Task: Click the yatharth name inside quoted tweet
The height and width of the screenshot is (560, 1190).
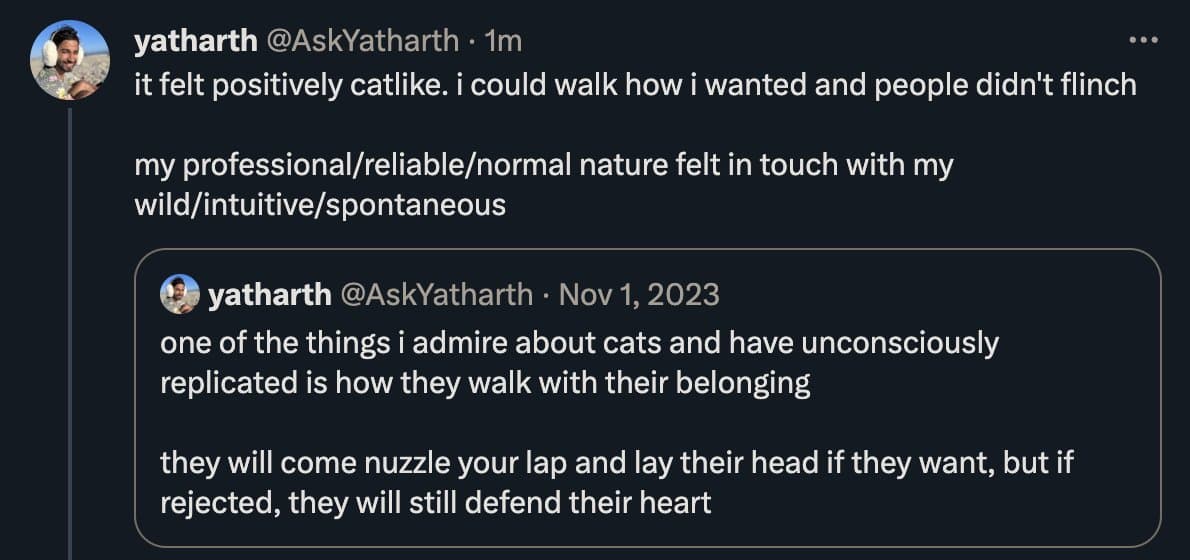Action: [x=268, y=294]
